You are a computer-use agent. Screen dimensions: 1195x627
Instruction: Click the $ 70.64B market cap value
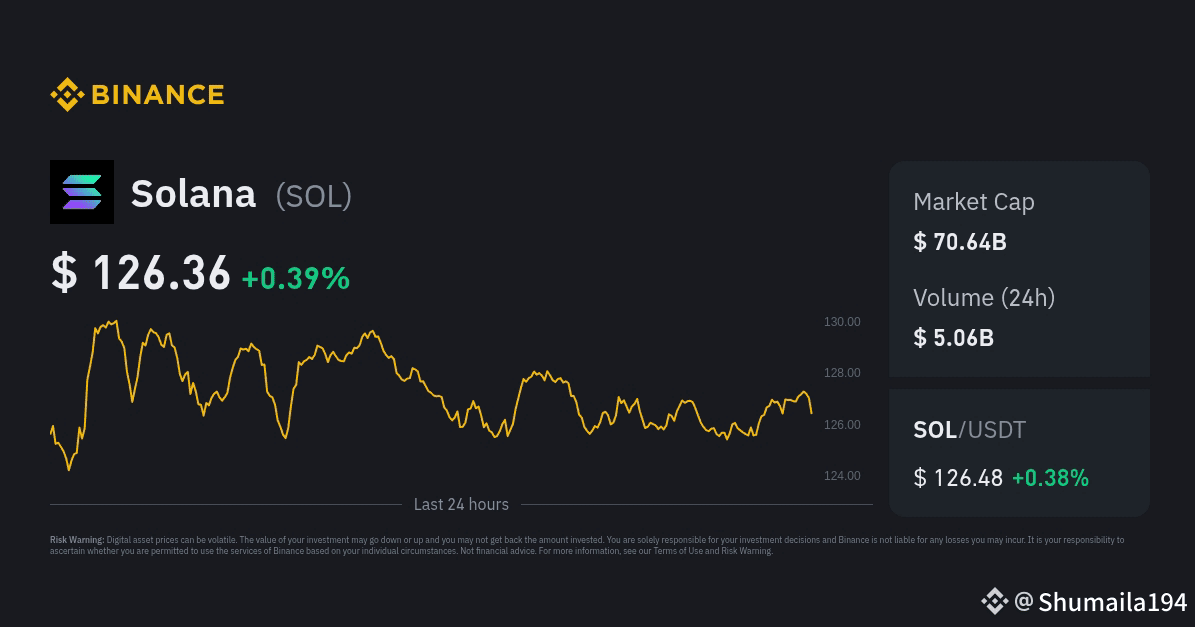pyautogui.click(x=960, y=242)
